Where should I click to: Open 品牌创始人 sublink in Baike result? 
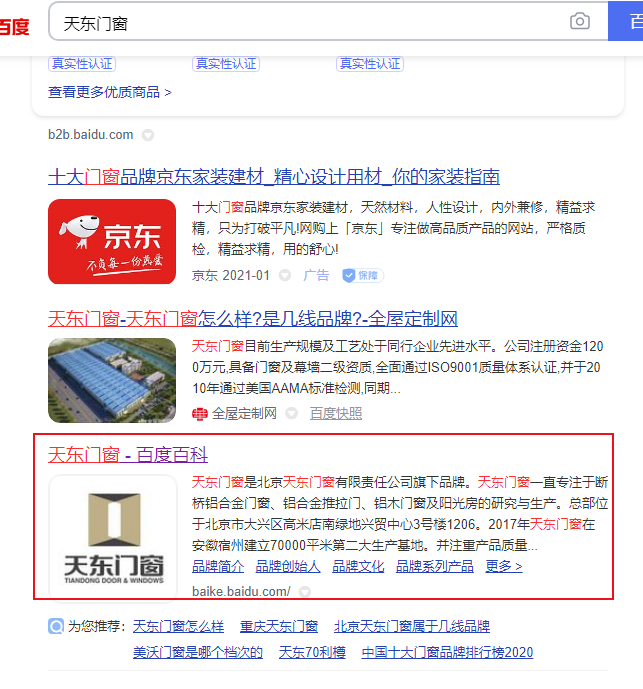click(x=288, y=566)
